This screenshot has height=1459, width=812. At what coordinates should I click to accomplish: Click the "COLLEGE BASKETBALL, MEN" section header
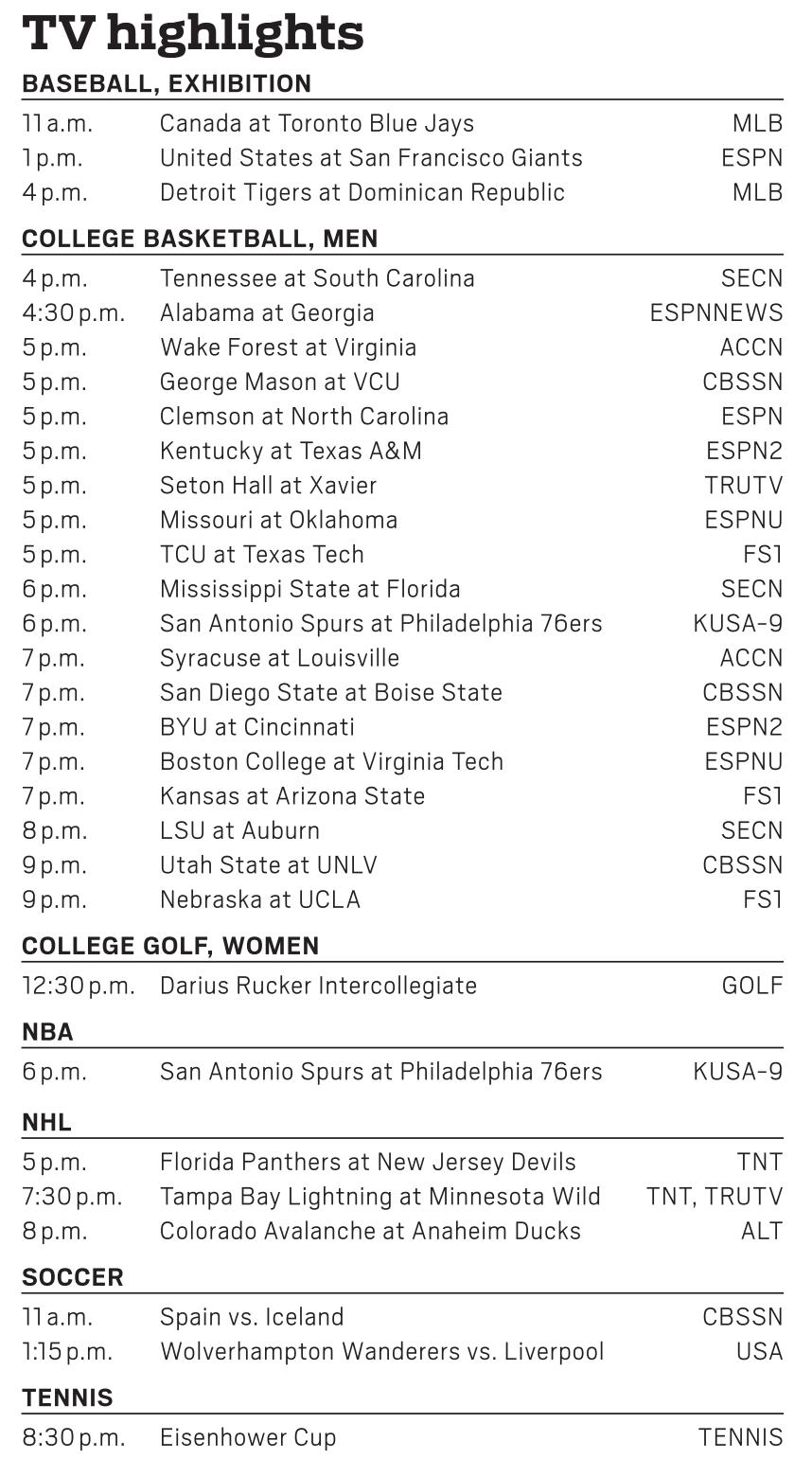point(200,239)
